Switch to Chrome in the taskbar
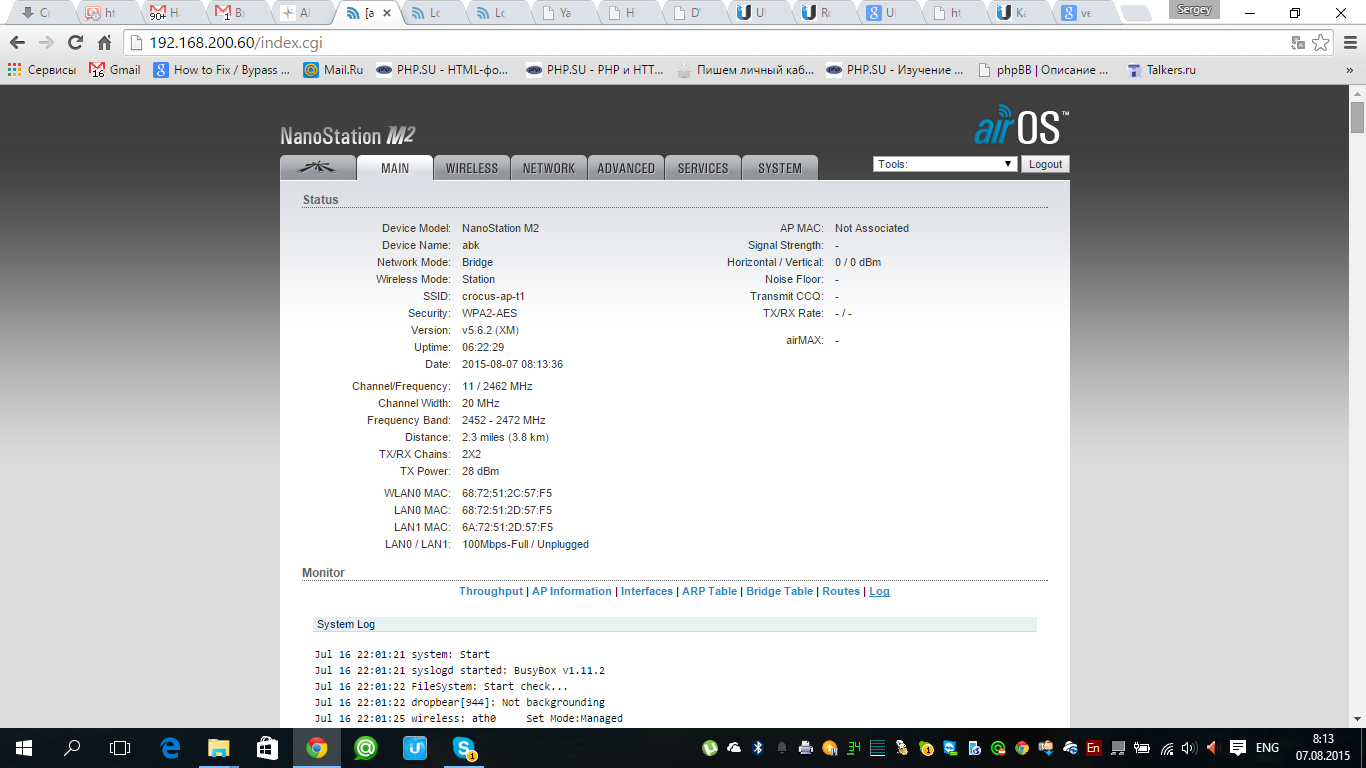This screenshot has height=768, width=1366. click(x=316, y=747)
